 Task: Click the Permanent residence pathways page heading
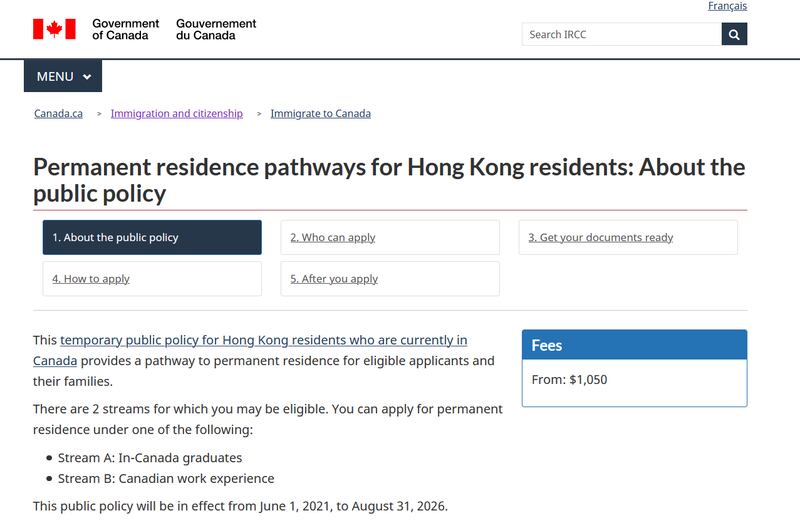point(389,180)
